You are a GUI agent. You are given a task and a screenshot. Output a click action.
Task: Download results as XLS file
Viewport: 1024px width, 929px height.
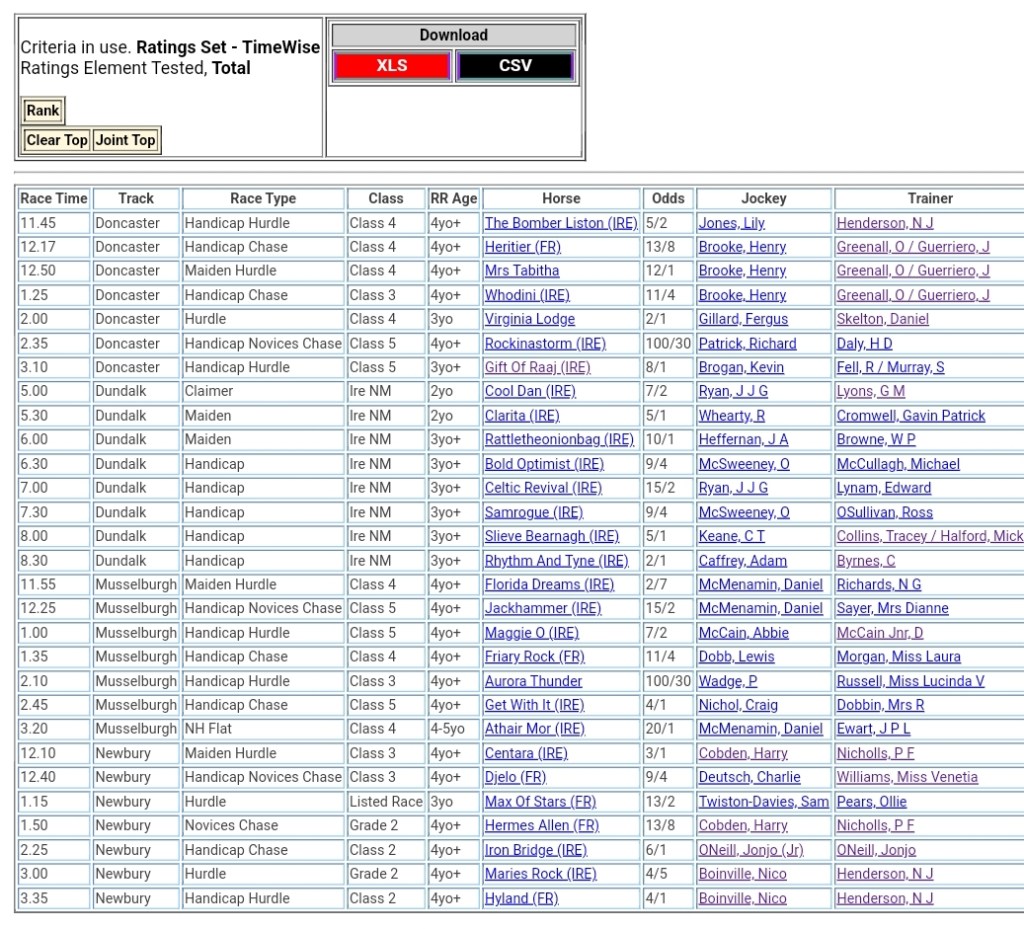click(x=392, y=66)
